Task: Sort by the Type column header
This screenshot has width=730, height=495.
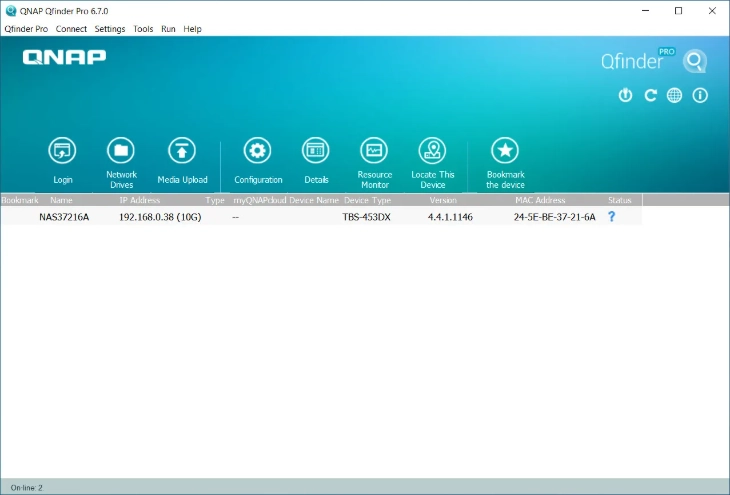Action: click(215, 200)
